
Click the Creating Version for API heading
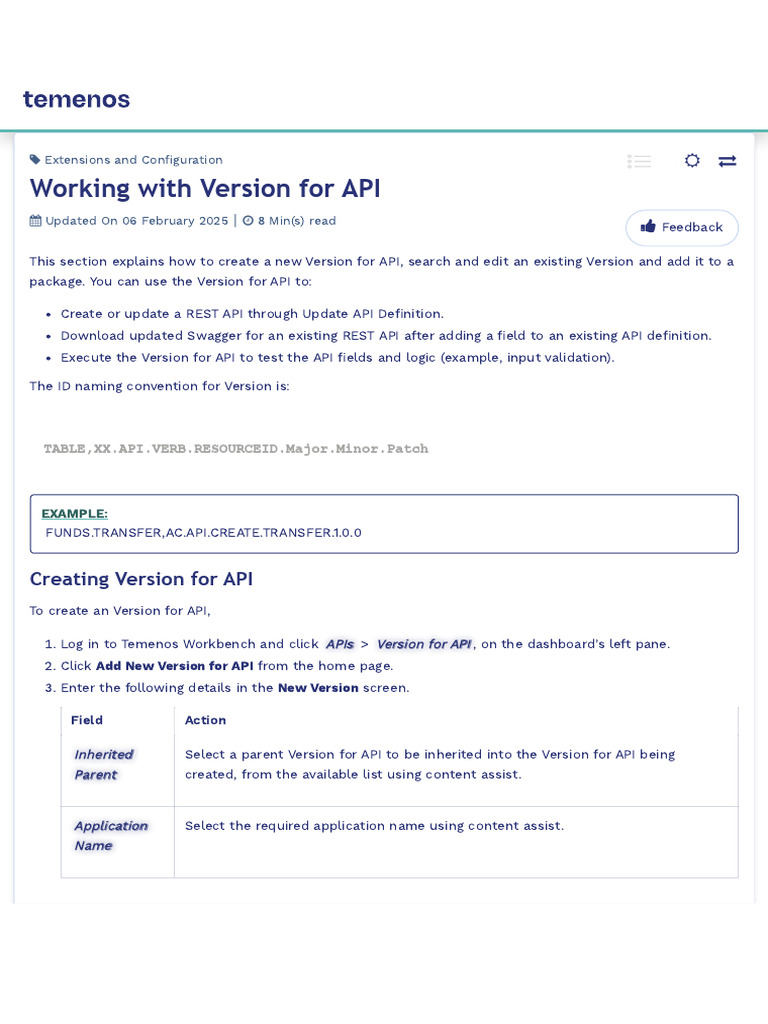141,579
